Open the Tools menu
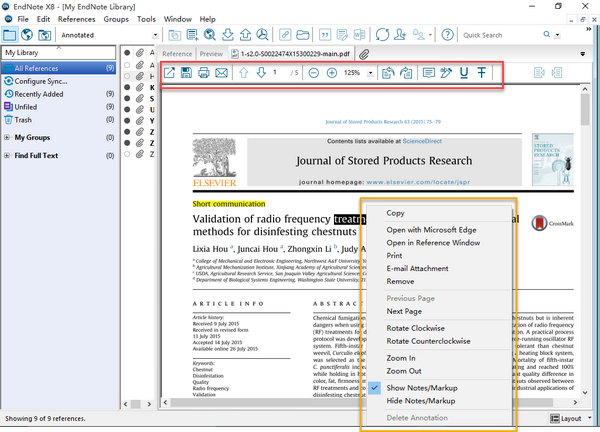The height and width of the screenshot is (432, 600). 146,19
